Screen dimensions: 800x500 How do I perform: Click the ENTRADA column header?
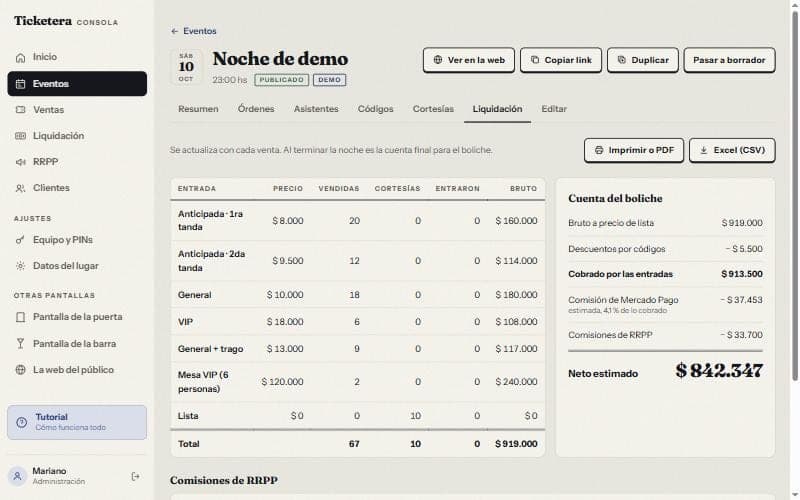(x=197, y=189)
